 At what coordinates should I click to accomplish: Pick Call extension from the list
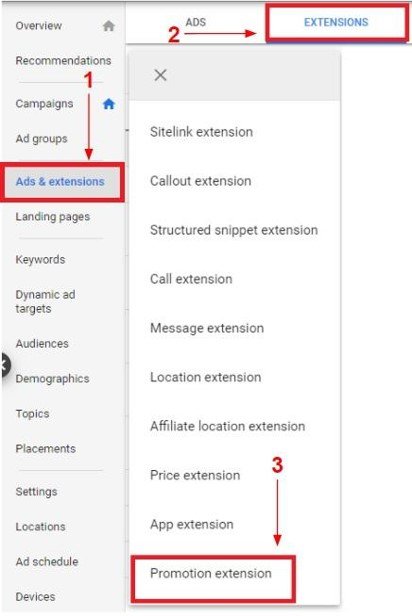click(191, 279)
